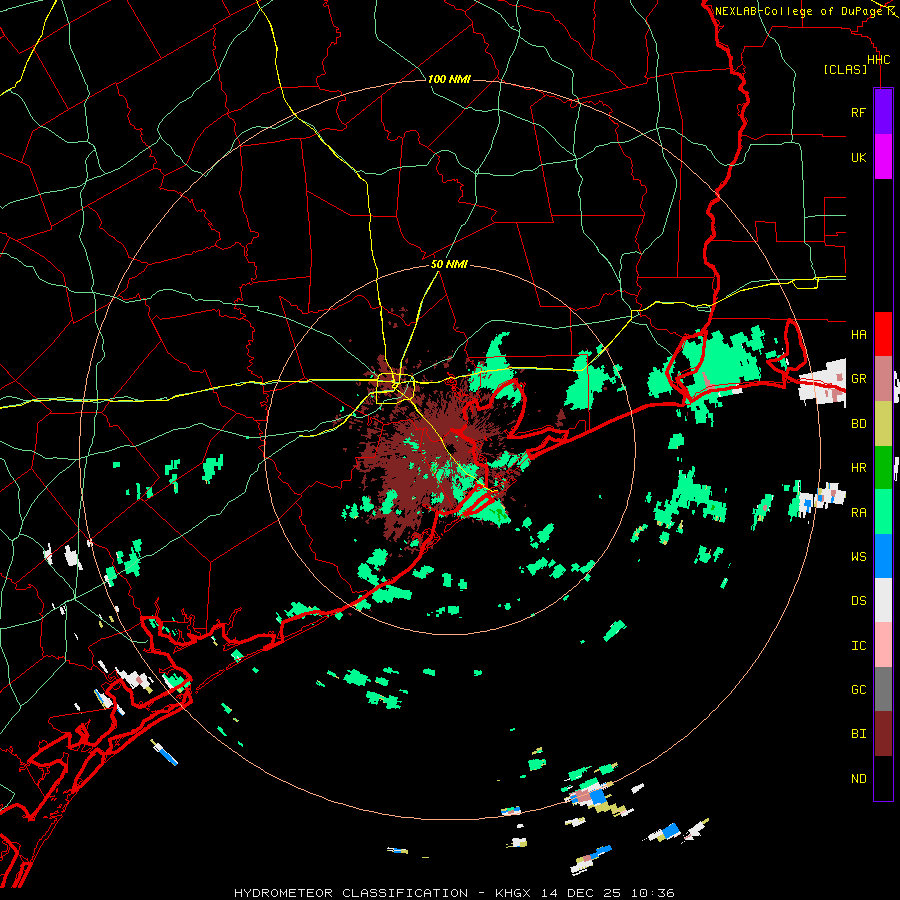Click the UK legend label

(x=858, y=157)
